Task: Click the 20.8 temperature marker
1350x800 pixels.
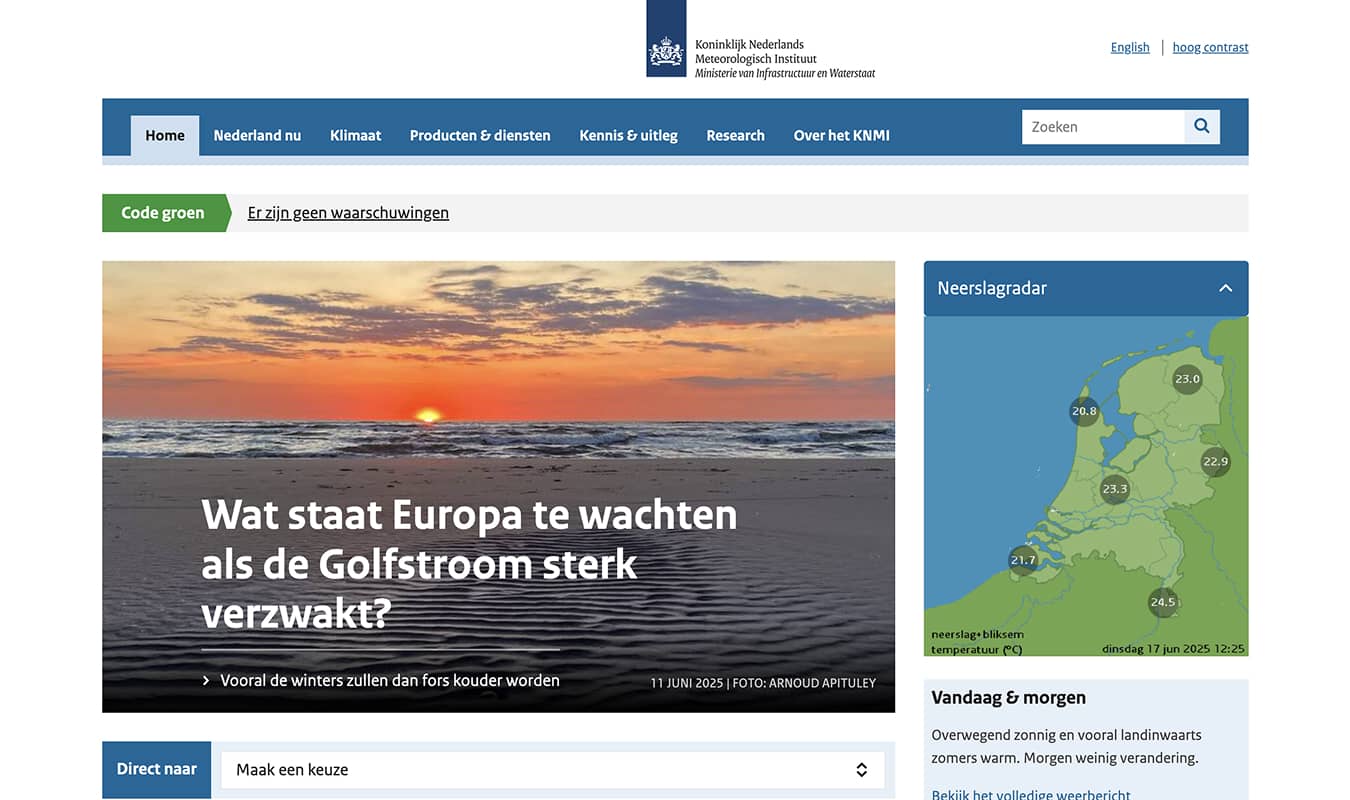Action: [1084, 411]
